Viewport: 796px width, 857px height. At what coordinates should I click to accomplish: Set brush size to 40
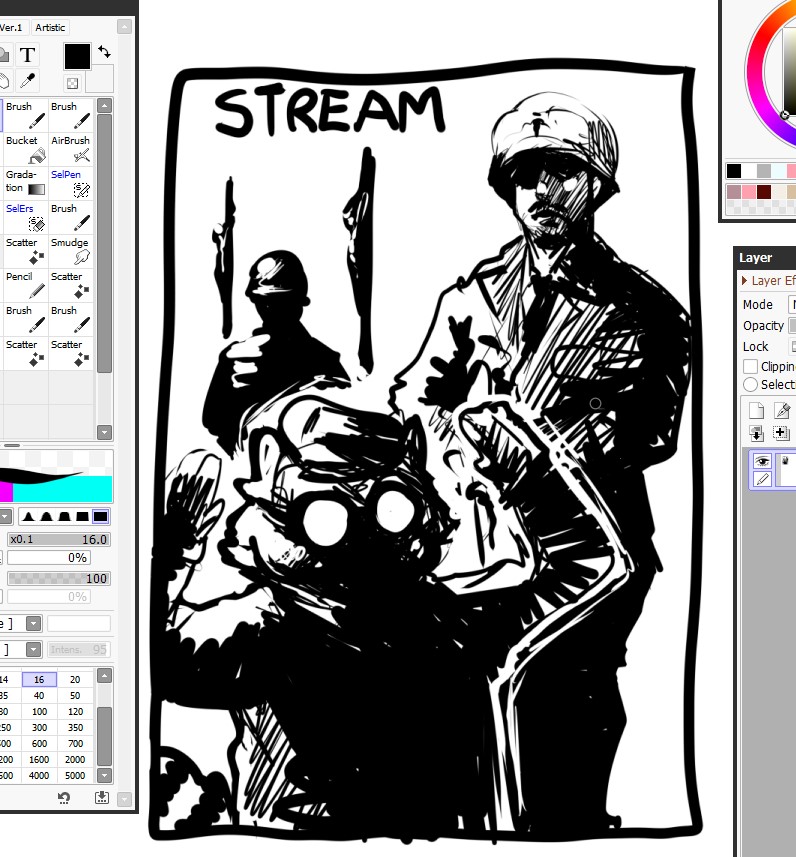[x=39, y=695]
